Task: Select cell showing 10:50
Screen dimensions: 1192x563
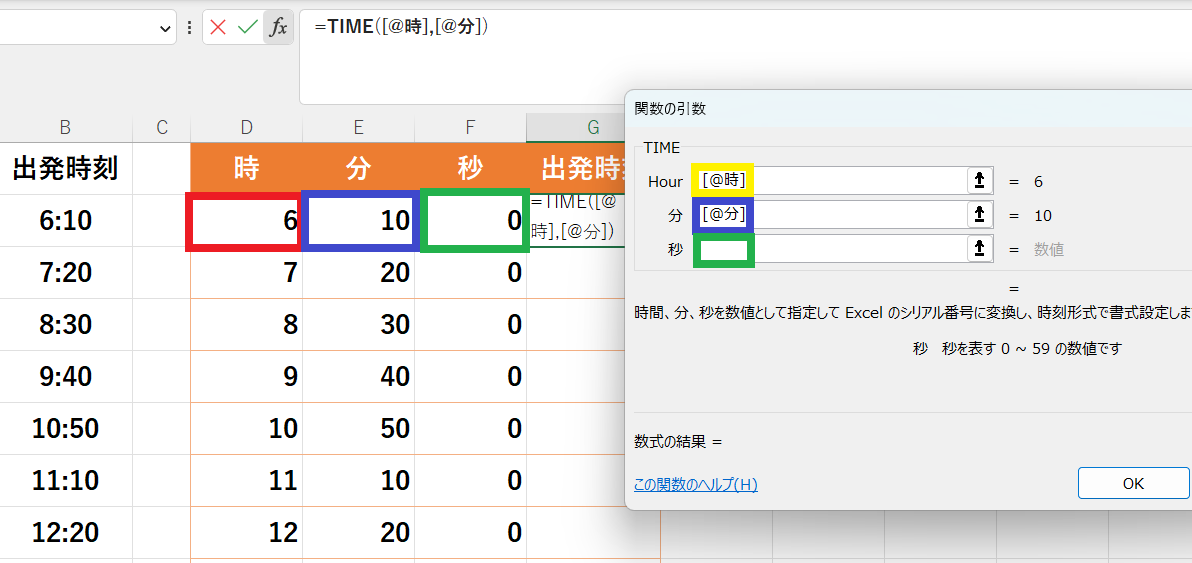Action: (x=65, y=429)
